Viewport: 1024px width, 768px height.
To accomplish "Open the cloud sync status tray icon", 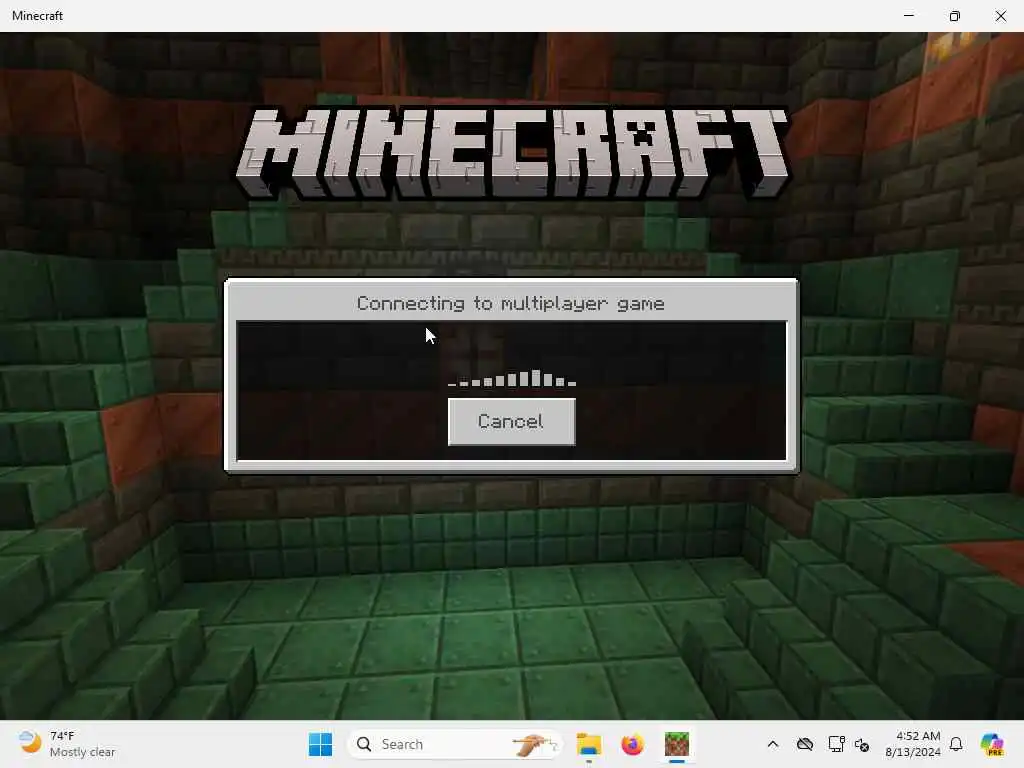I will tap(805, 744).
